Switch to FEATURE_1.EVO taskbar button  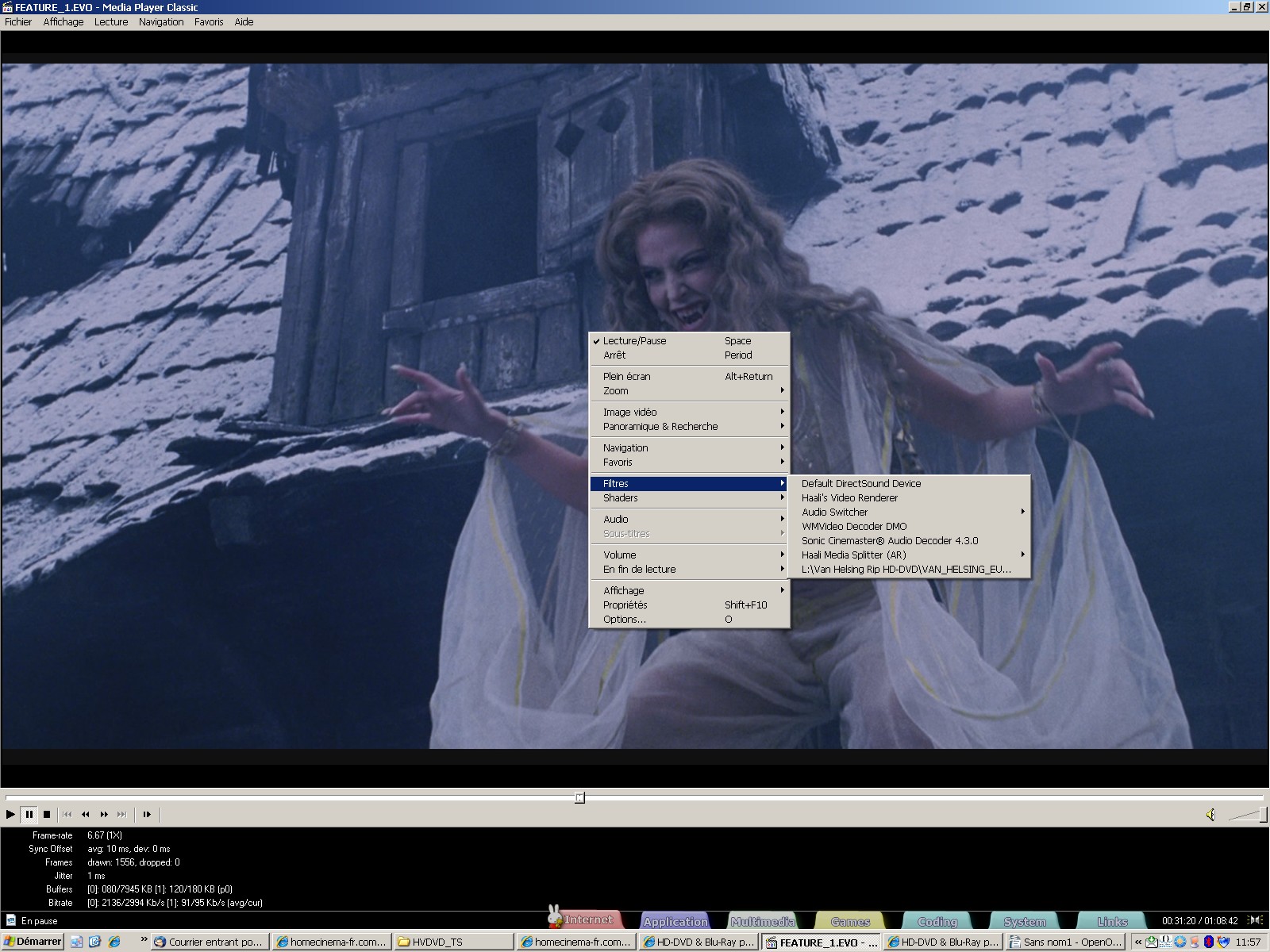[x=822, y=942]
